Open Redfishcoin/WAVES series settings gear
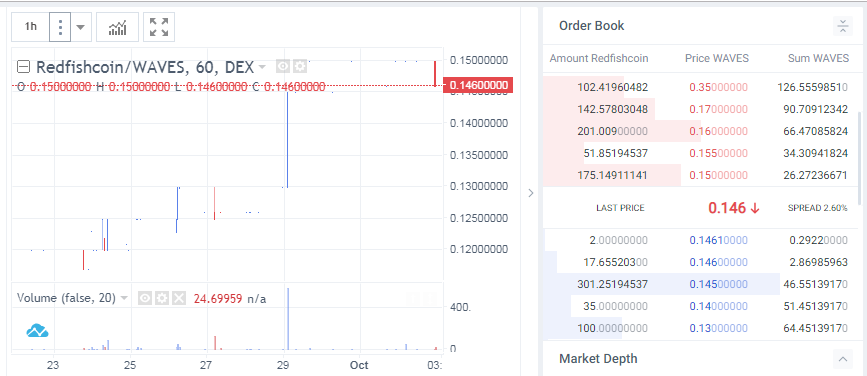Viewport: 867px width, 376px height. [300, 67]
